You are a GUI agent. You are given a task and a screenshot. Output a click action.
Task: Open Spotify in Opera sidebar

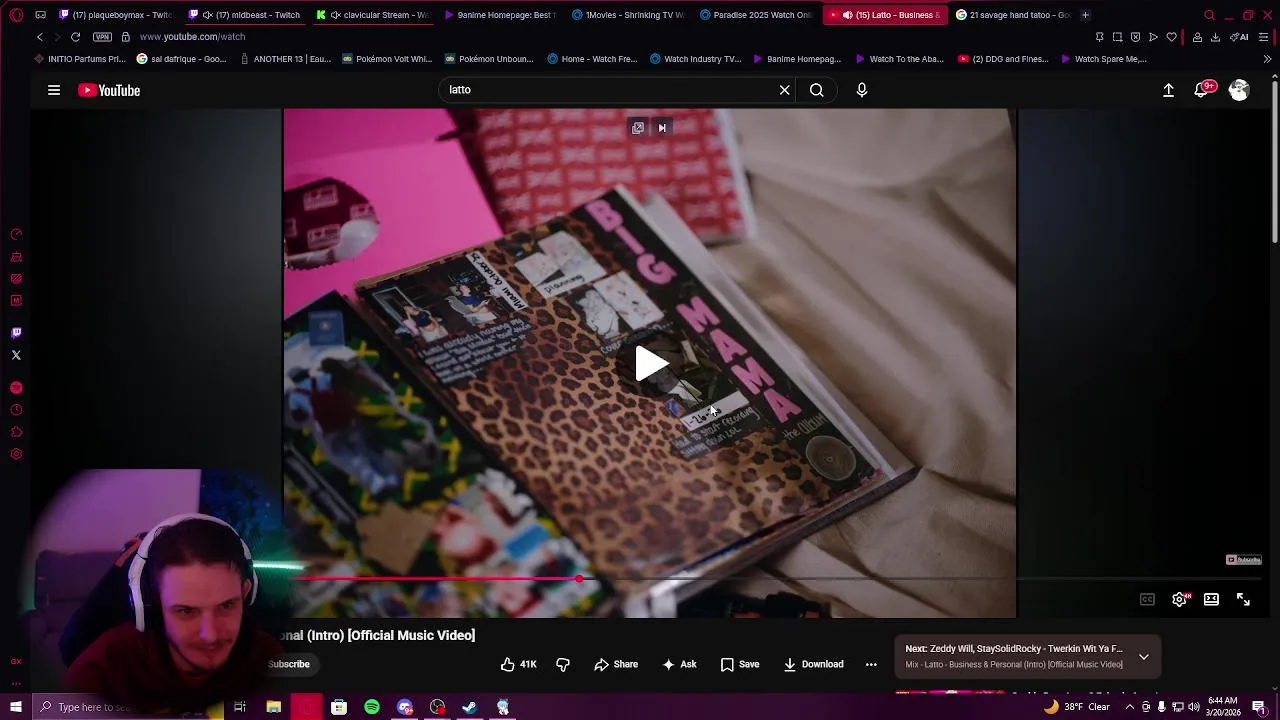(x=16, y=388)
